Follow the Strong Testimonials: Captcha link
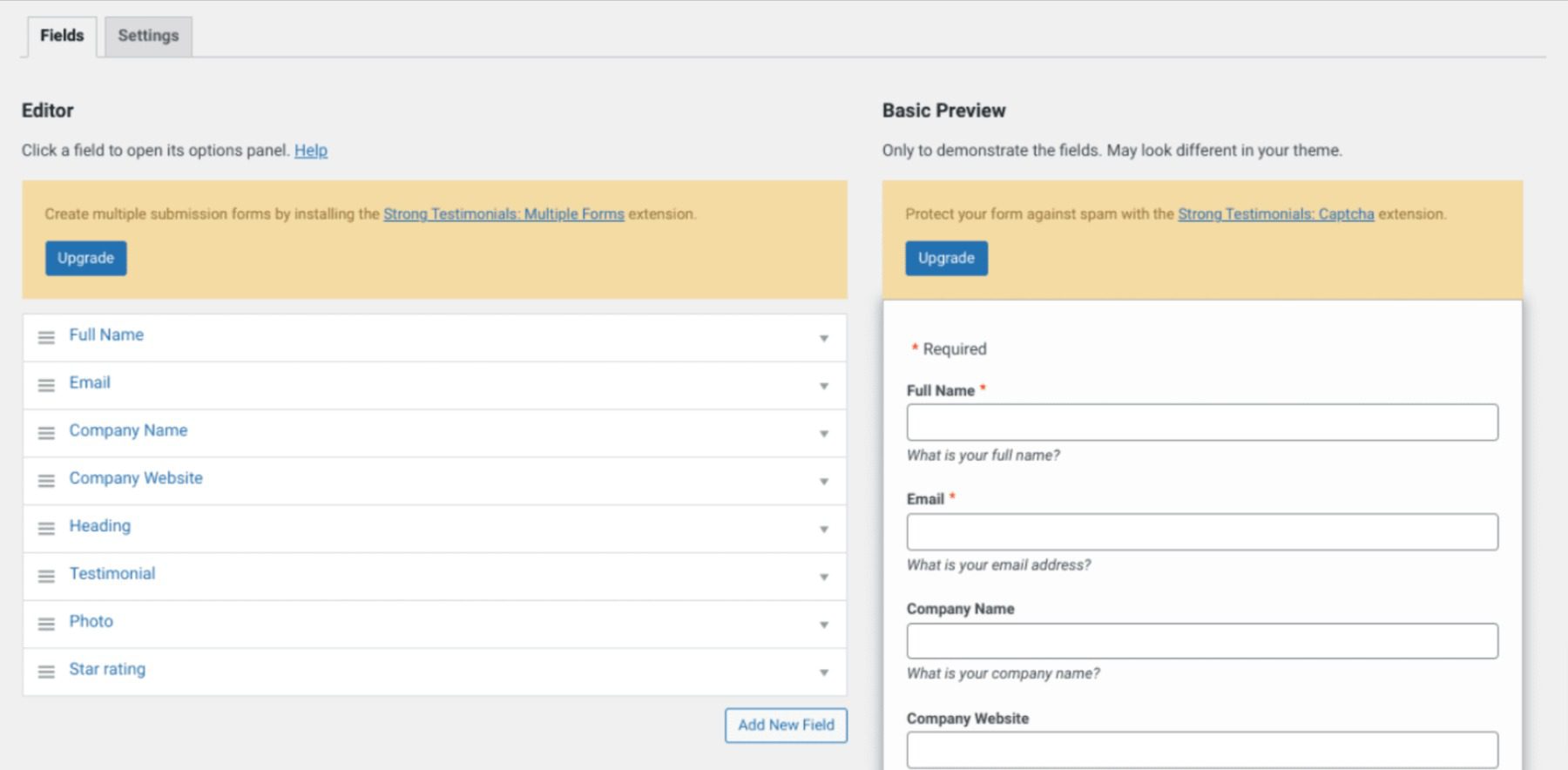1568x770 pixels. pyautogui.click(x=1275, y=214)
